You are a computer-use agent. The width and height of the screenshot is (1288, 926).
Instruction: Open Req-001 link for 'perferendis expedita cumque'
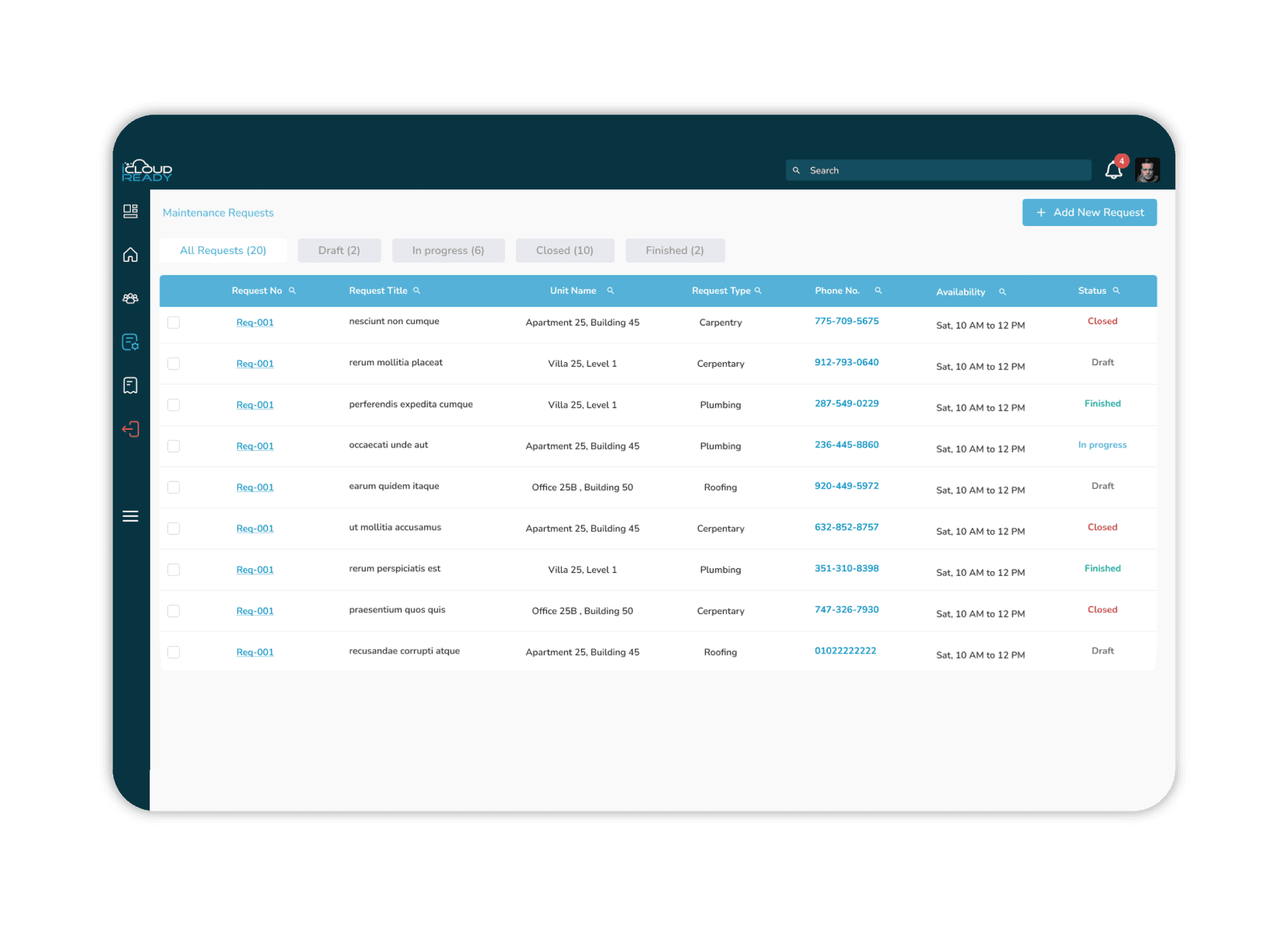click(x=255, y=404)
